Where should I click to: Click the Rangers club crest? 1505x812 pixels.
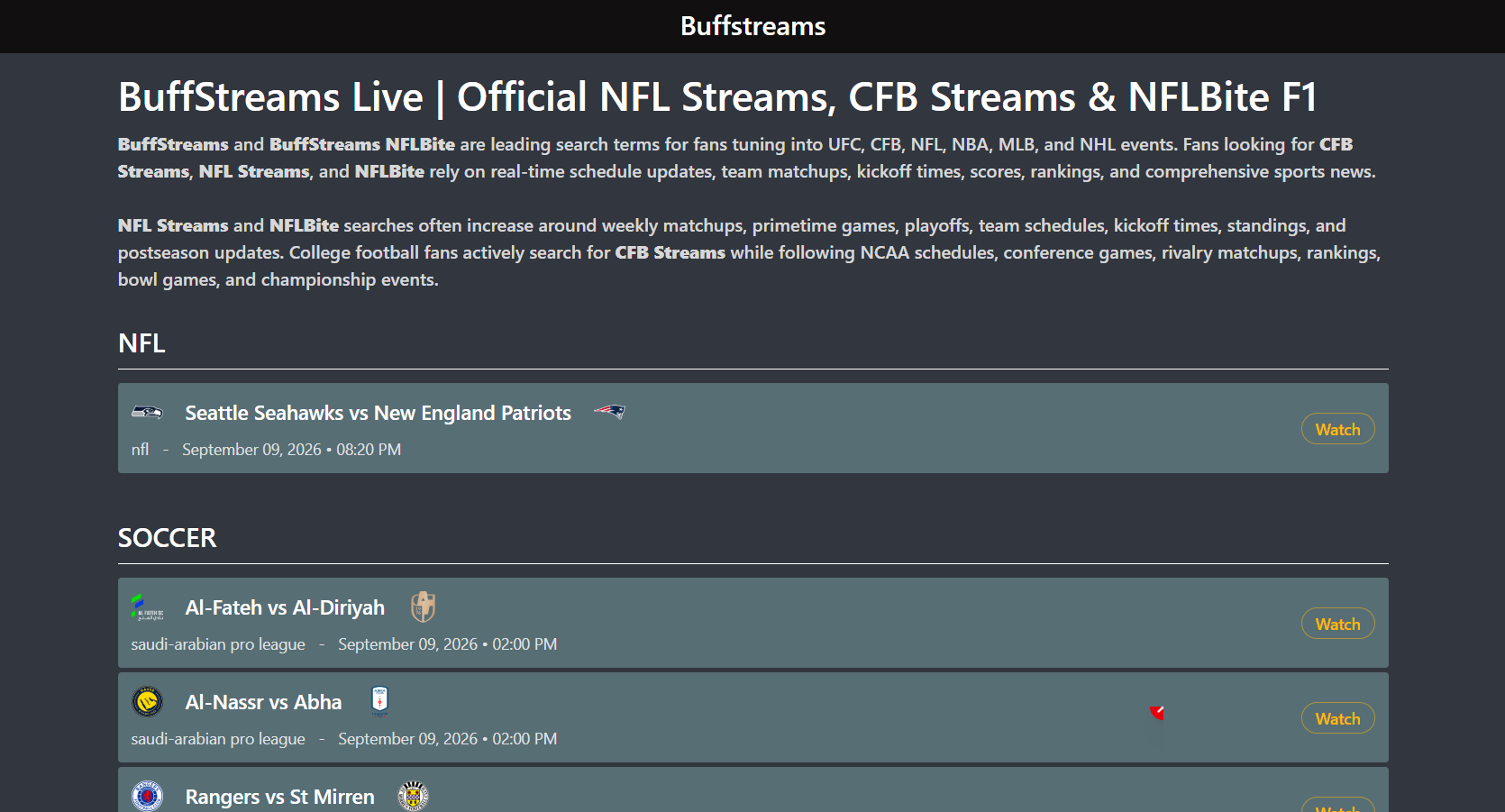(x=148, y=796)
